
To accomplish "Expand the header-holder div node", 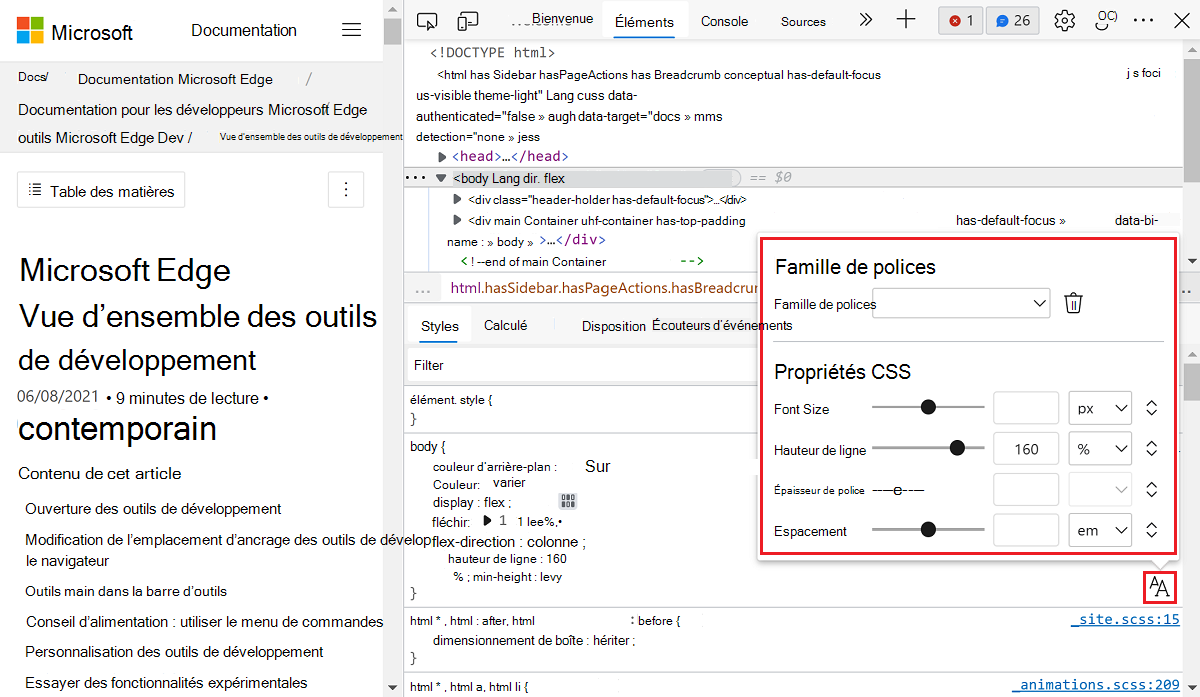I will [x=459, y=199].
